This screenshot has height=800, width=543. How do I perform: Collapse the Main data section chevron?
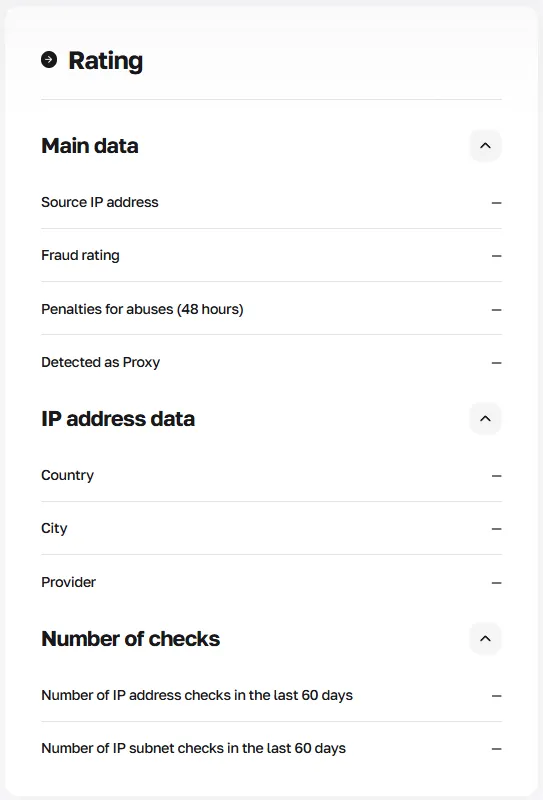click(x=485, y=146)
